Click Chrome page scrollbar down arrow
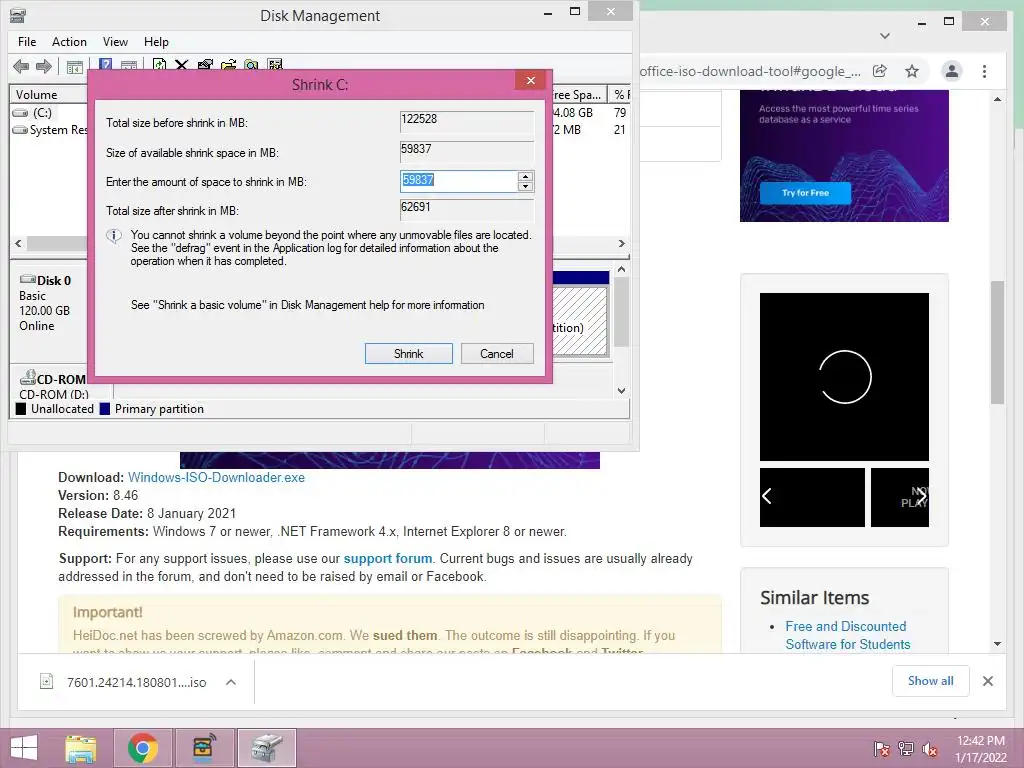 point(997,644)
